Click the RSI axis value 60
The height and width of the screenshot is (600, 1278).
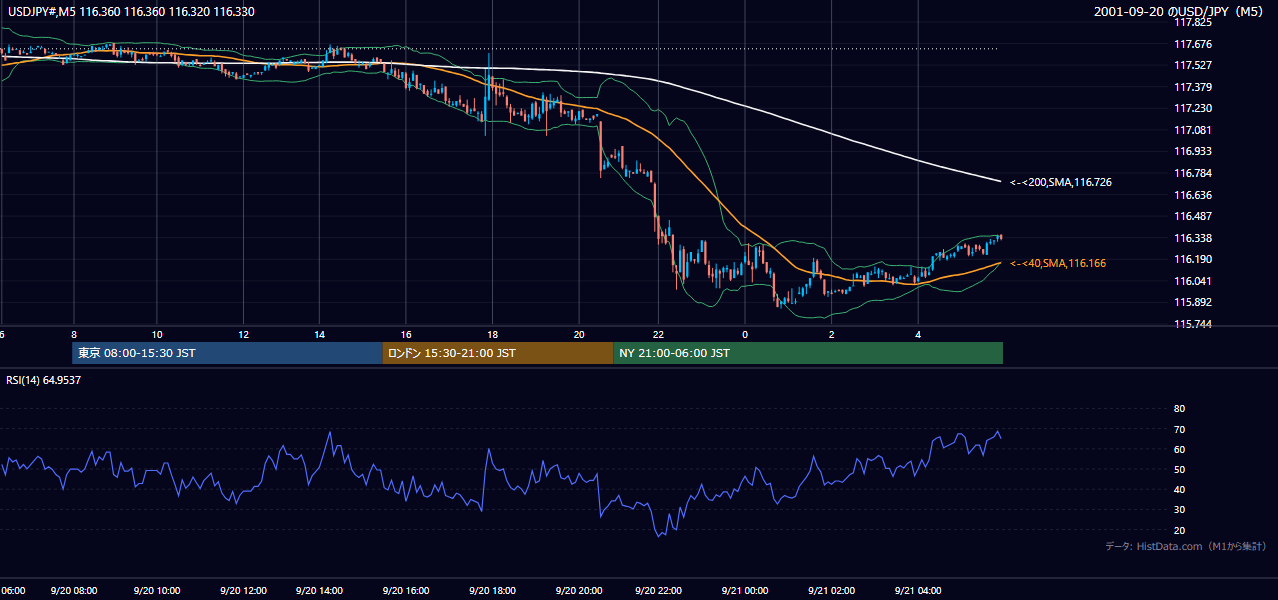point(1179,449)
